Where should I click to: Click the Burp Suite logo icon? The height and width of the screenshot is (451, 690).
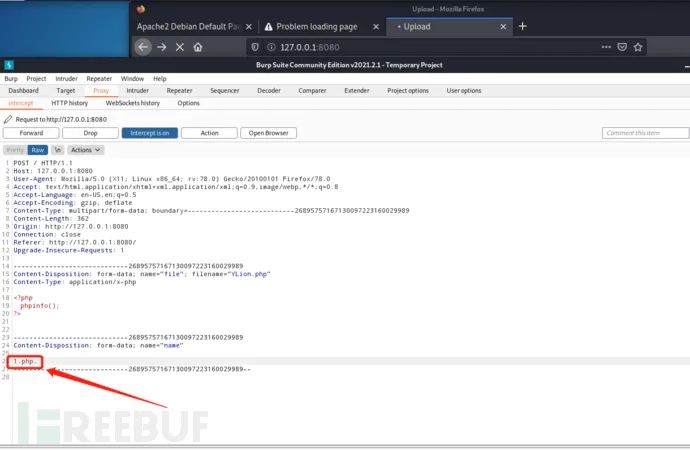click(9, 65)
